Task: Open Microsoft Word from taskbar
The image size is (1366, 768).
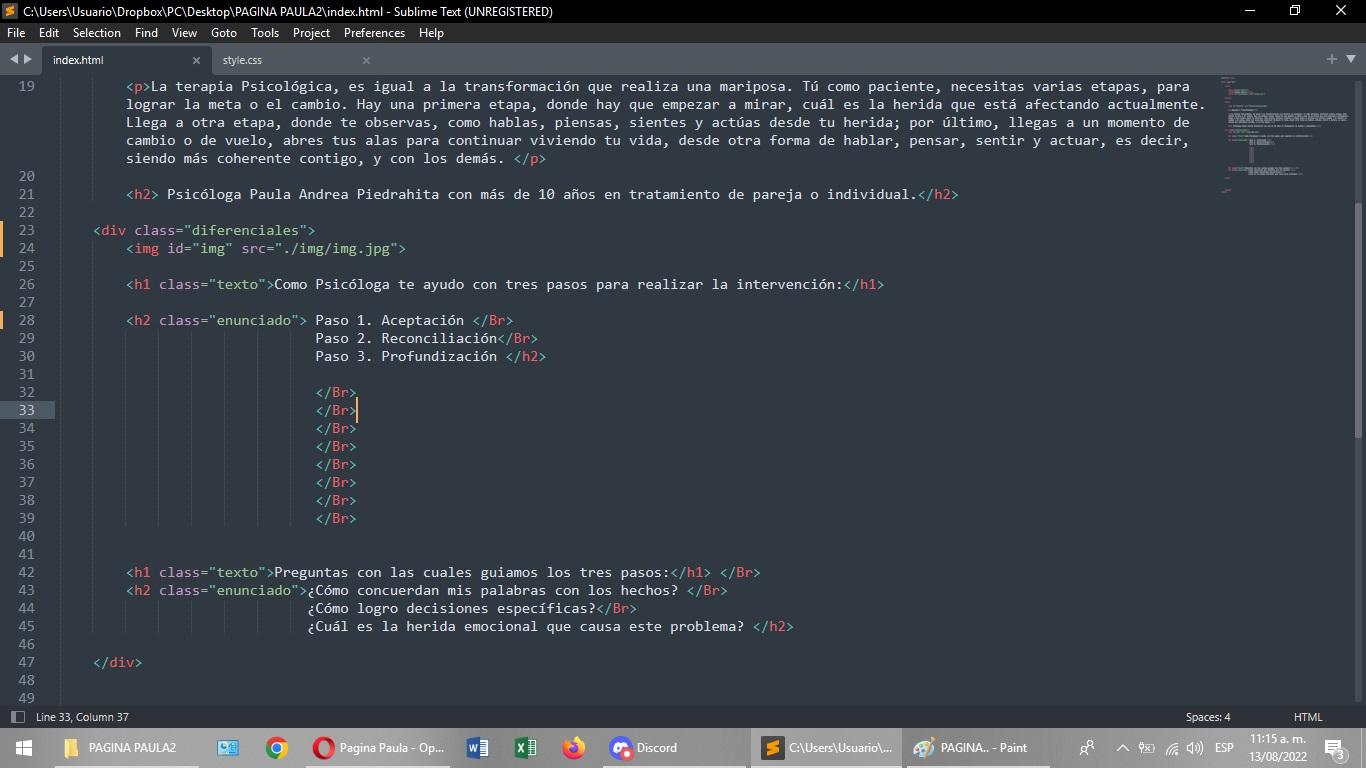Action: 477,747
